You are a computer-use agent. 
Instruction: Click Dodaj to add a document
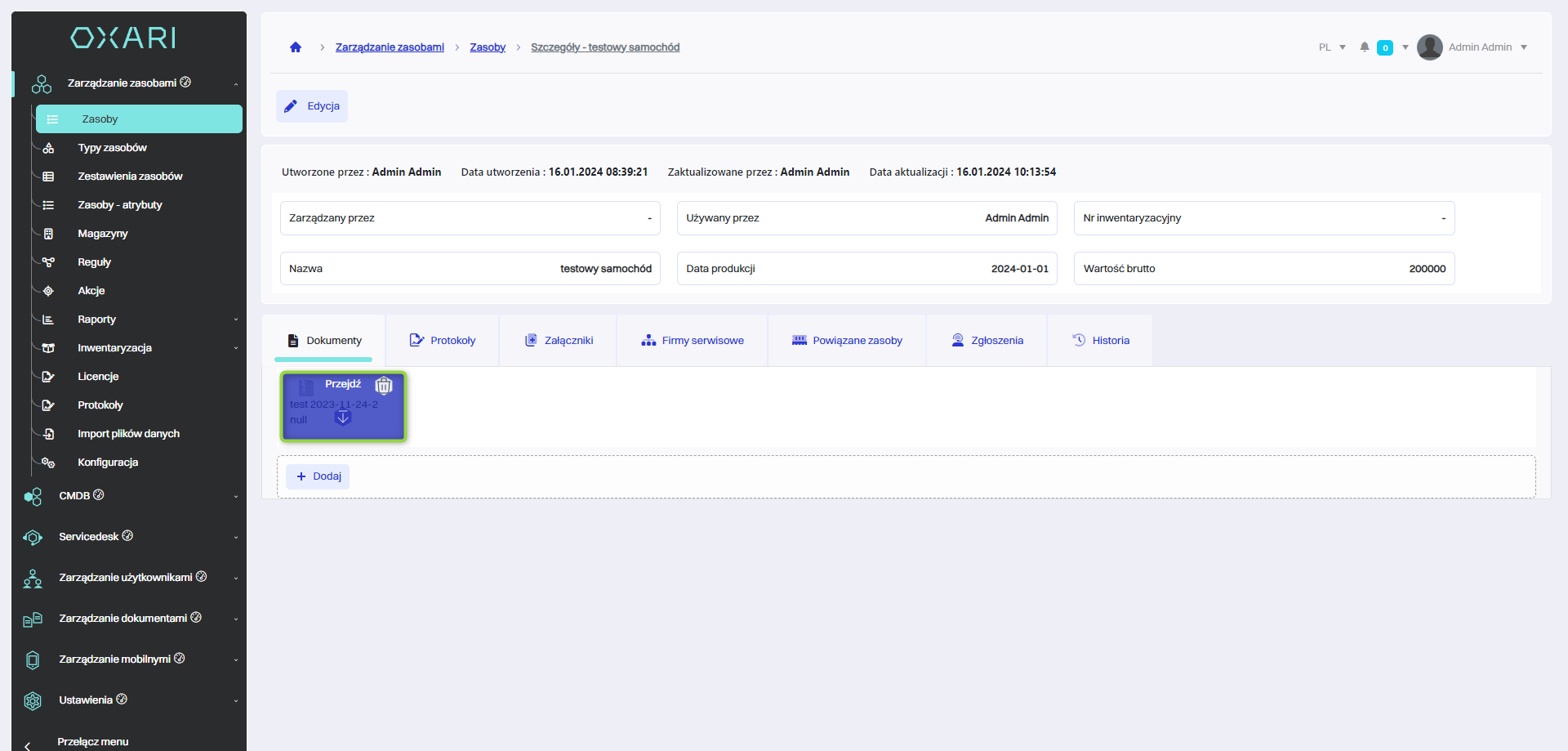318,476
